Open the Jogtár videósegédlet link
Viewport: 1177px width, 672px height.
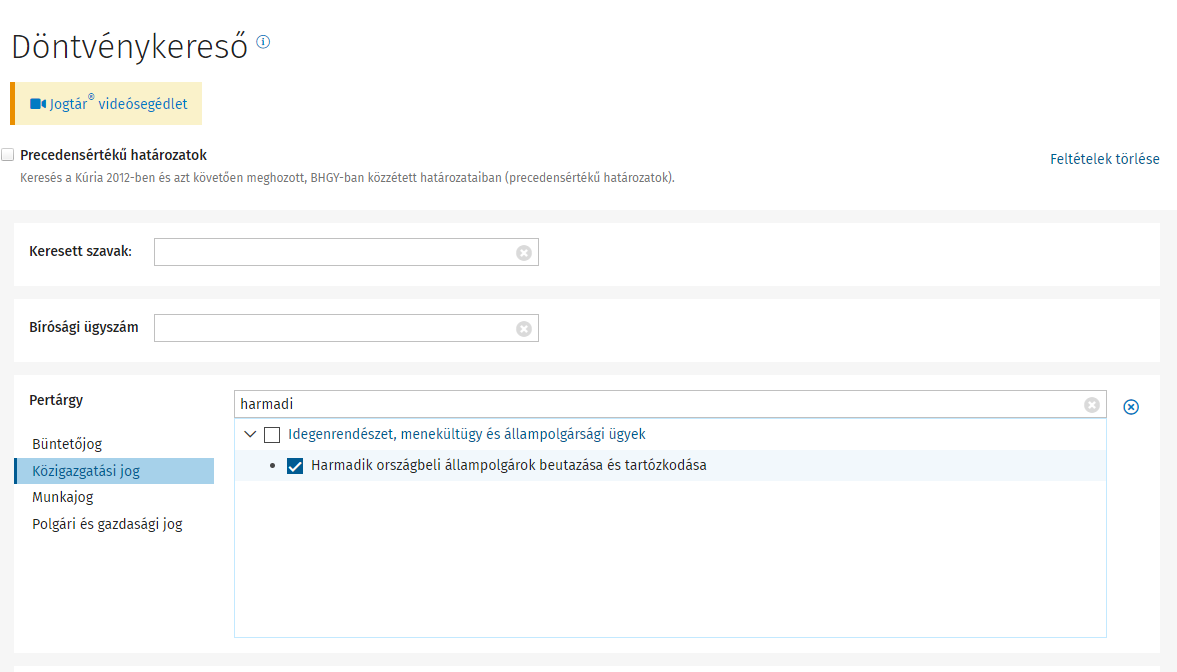coord(118,104)
